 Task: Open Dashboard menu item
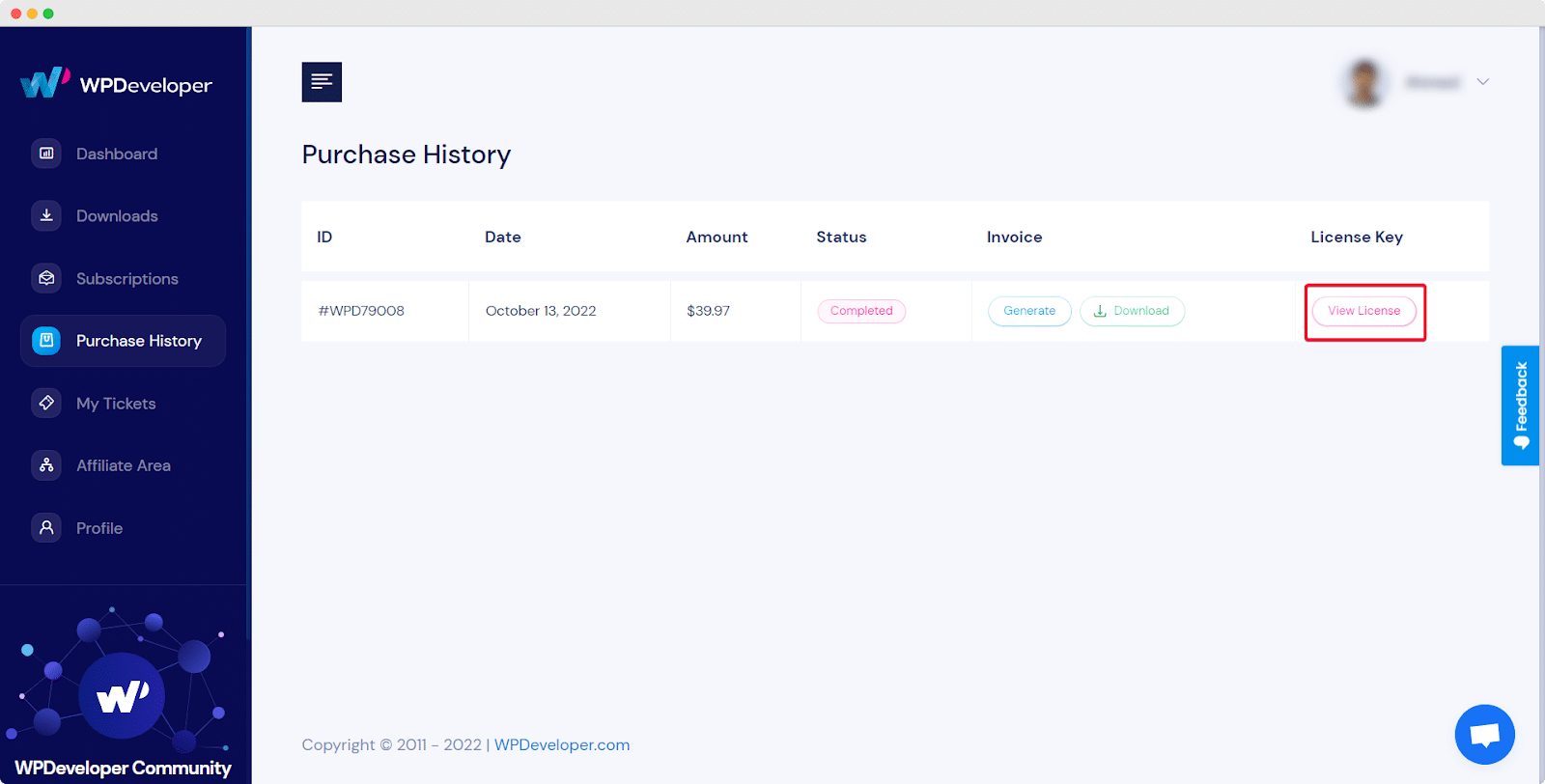coord(117,154)
